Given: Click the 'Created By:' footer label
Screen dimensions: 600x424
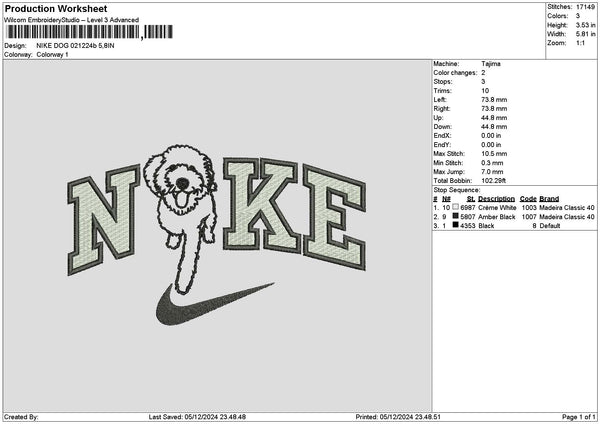Looking at the screenshot, I should coord(21,417).
